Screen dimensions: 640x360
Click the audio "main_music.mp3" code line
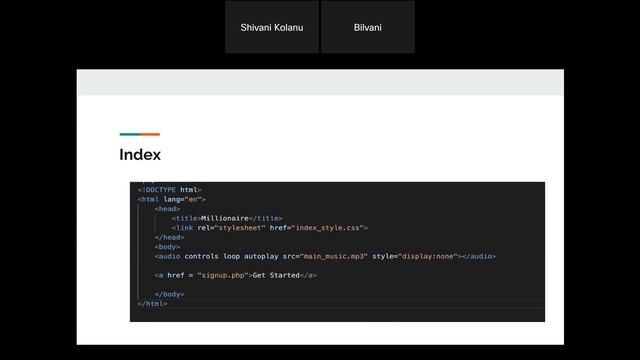click(325, 256)
